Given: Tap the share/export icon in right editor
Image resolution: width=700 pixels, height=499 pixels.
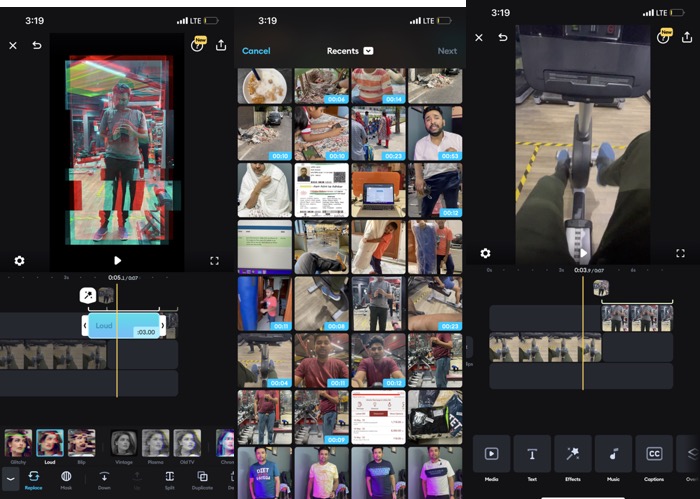Looking at the screenshot, I should 687,37.
